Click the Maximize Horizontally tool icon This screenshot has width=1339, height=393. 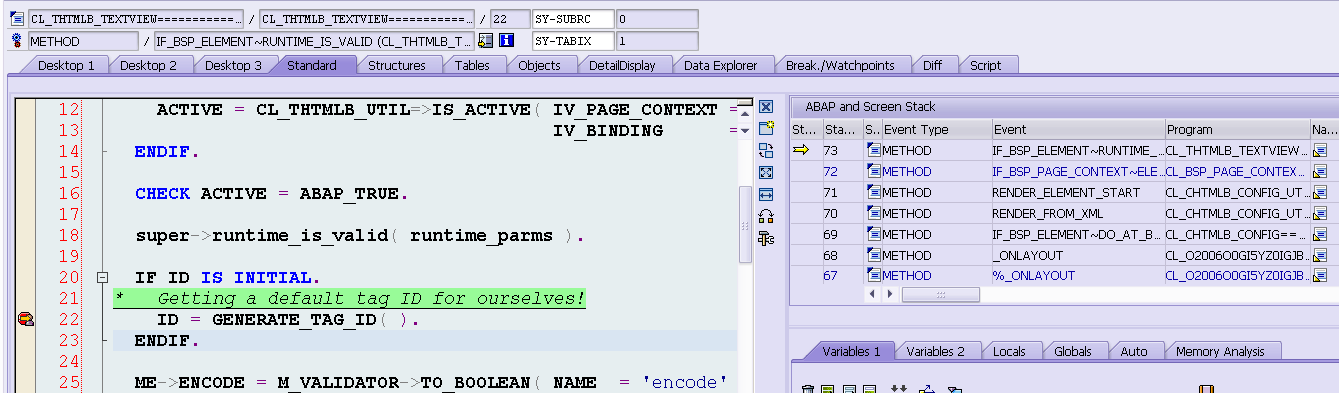(766, 194)
